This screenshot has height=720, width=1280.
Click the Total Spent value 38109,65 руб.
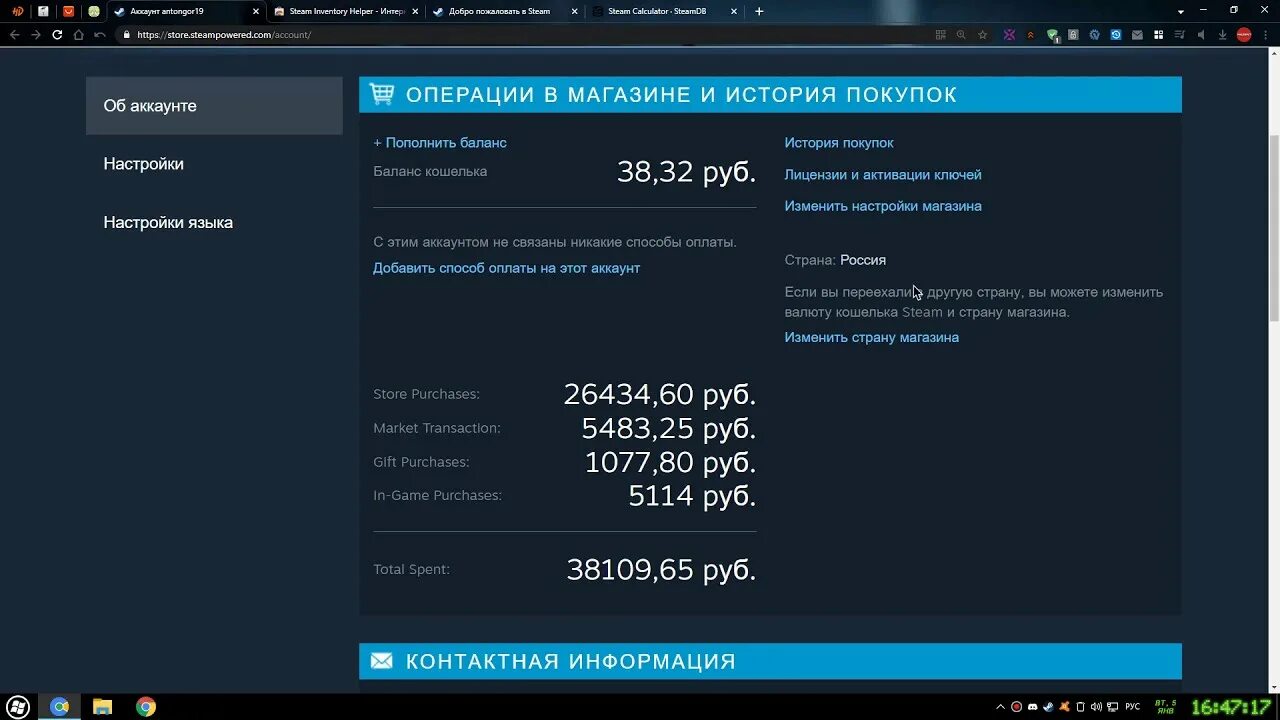661,570
